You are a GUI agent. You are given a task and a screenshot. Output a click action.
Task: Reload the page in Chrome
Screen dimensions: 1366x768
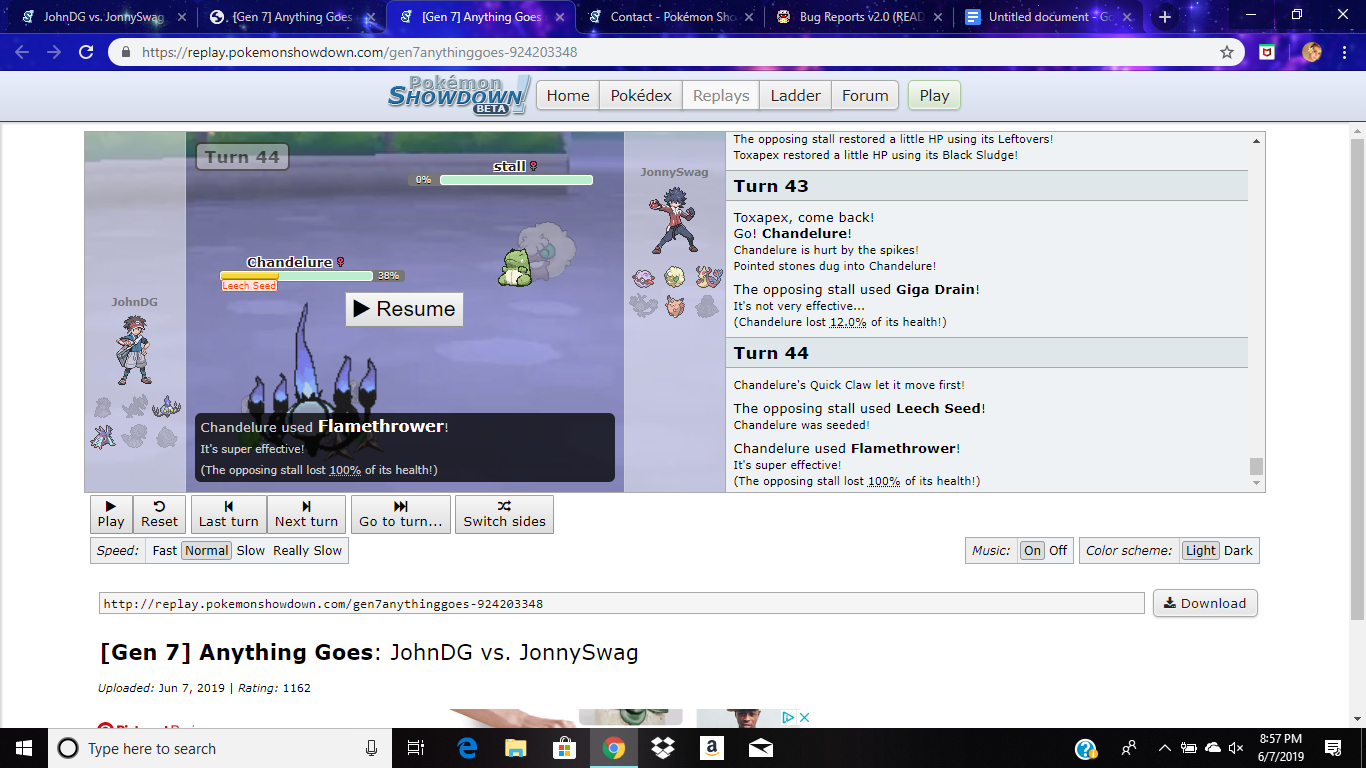(86, 52)
